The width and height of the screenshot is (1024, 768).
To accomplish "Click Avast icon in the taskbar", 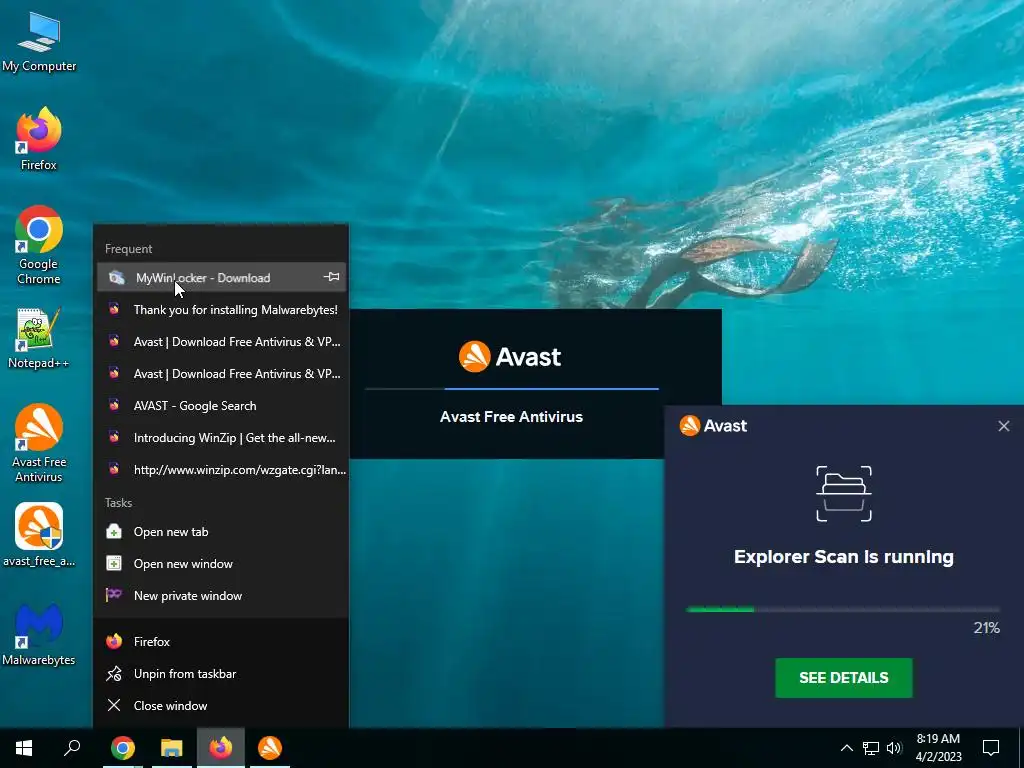I will tap(270, 748).
